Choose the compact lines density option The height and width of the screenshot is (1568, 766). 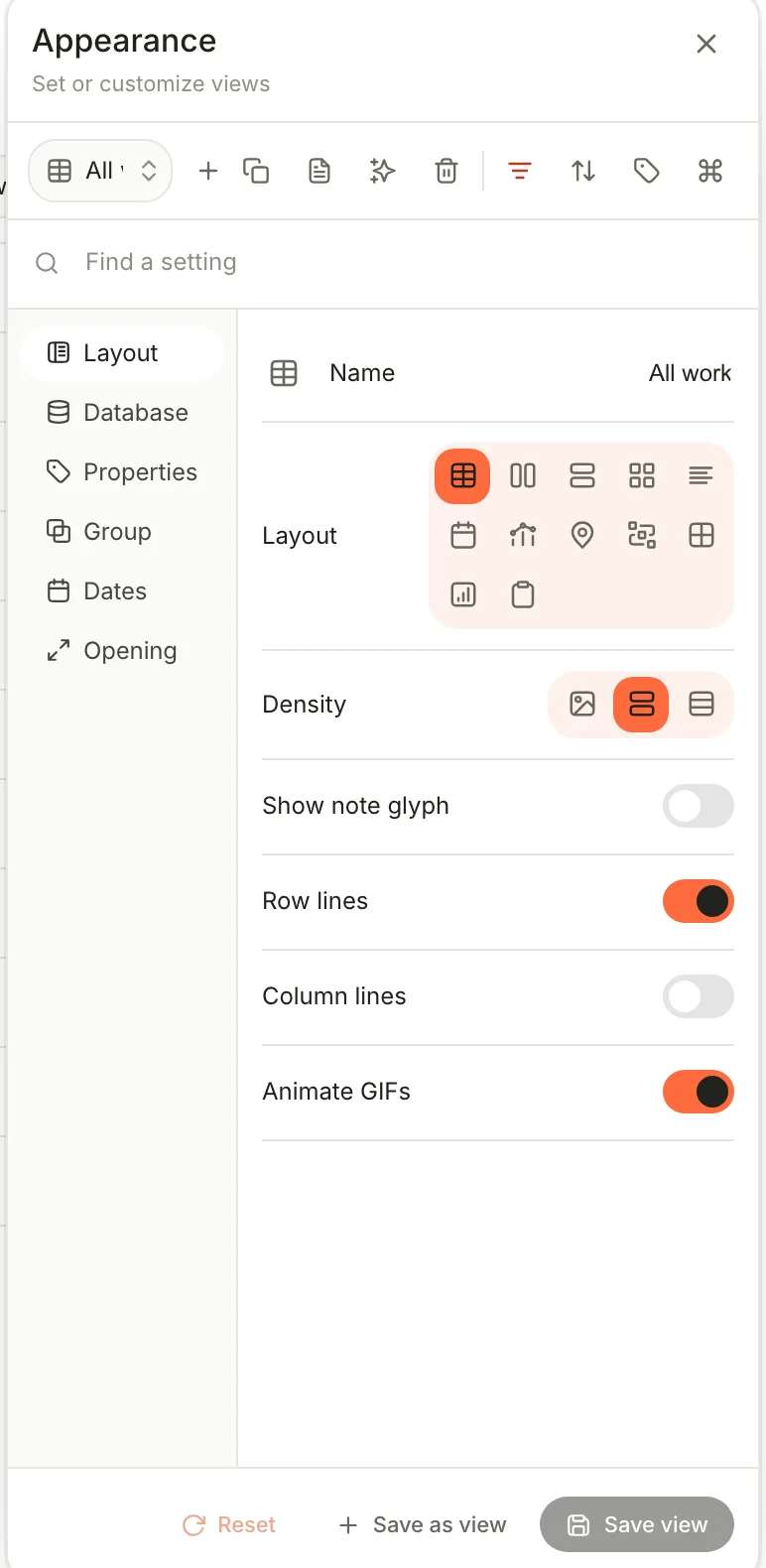click(702, 705)
